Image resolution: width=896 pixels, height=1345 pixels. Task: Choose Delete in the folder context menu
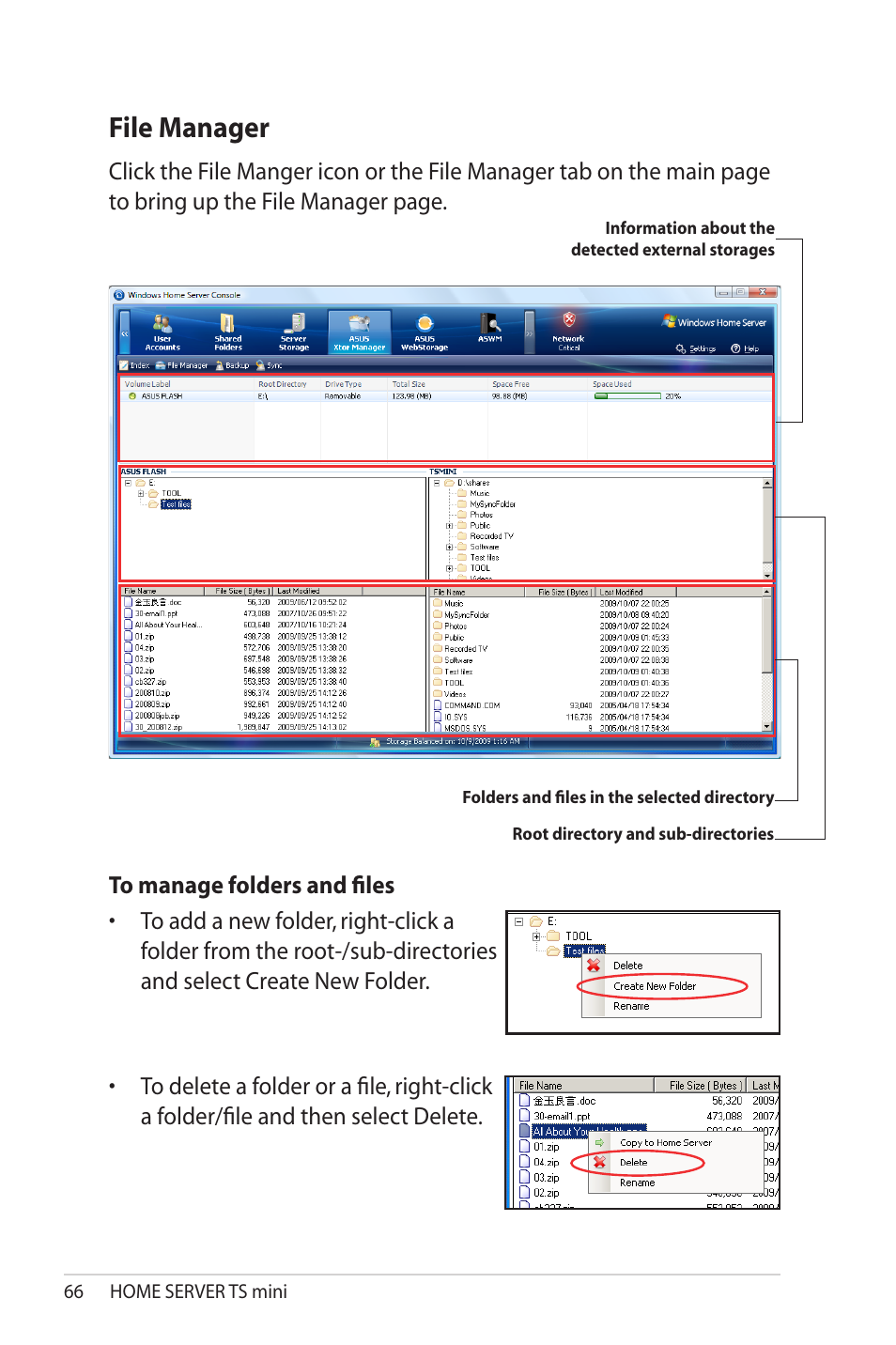click(x=628, y=966)
